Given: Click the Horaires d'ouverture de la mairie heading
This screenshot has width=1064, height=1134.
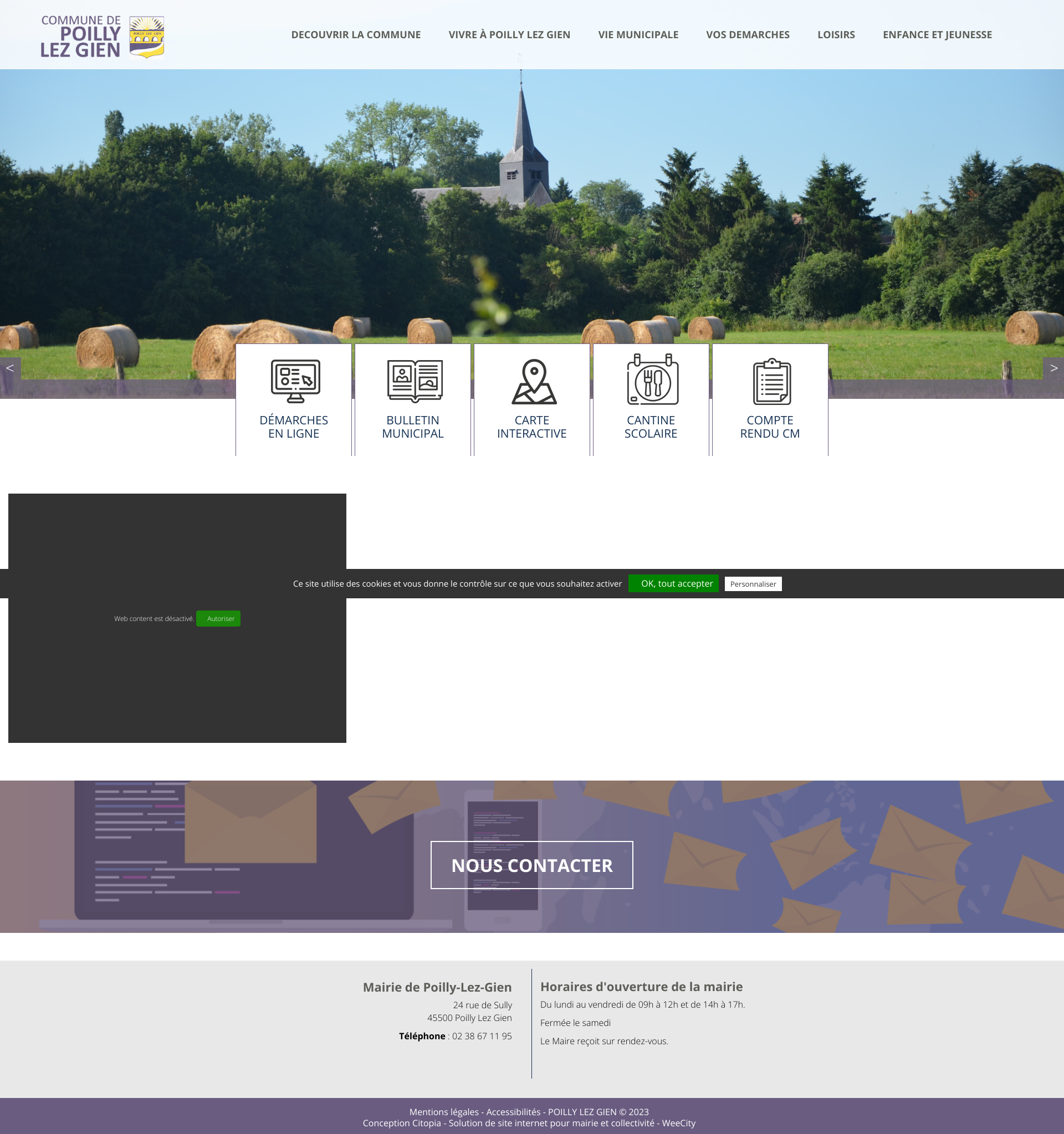Looking at the screenshot, I should [x=641, y=987].
